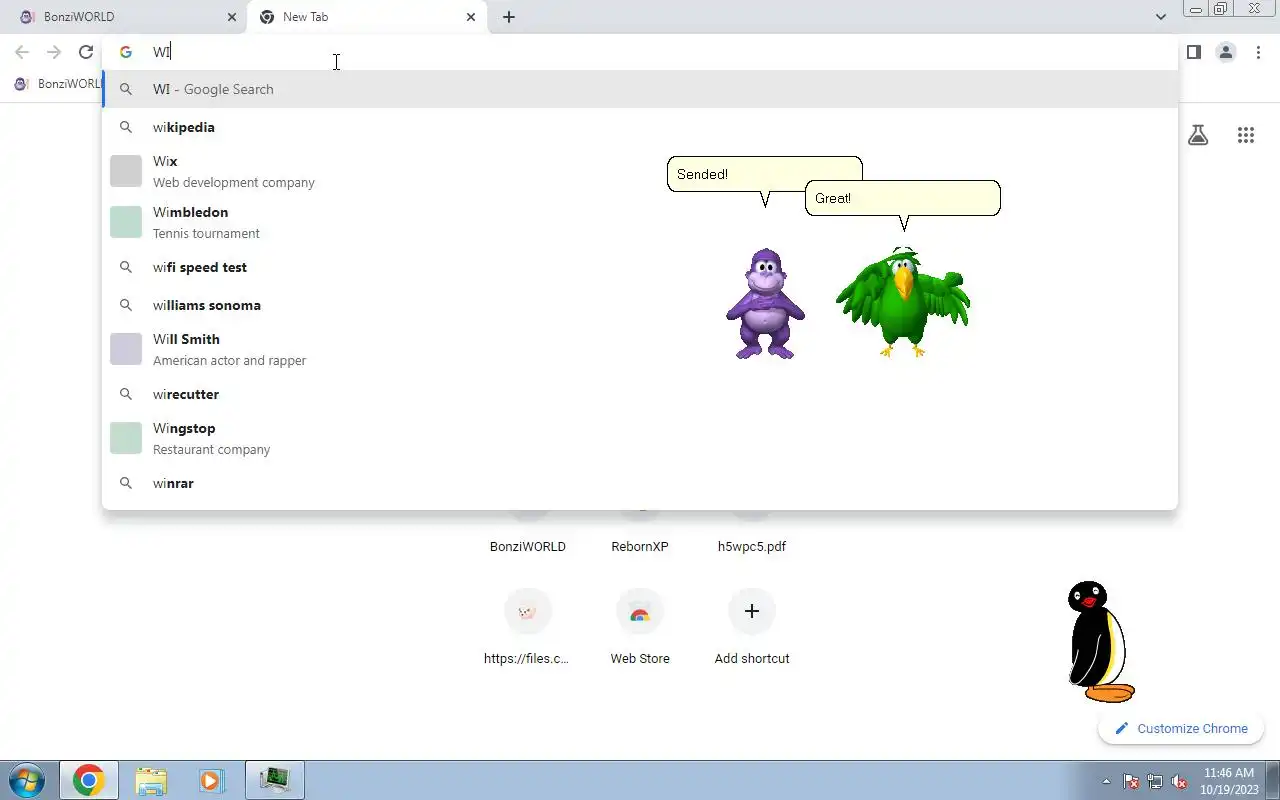Click the Wingstop suggestion thumbnail
The image size is (1280, 800).
point(126,438)
